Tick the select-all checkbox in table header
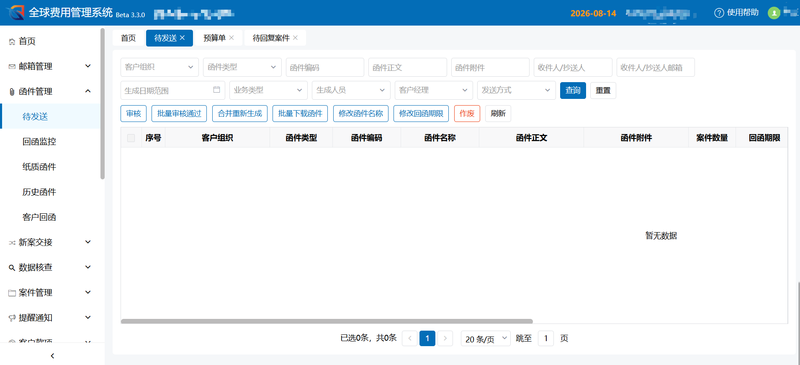This screenshot has width=800, height=365. pos(131,138)
